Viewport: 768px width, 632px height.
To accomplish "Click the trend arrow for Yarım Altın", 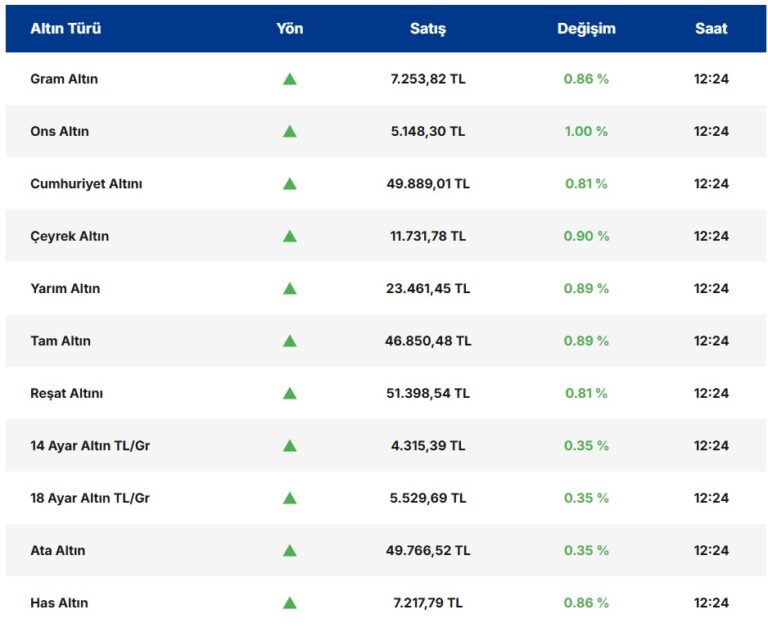I will pyautogui.click(x=289, y=289).
